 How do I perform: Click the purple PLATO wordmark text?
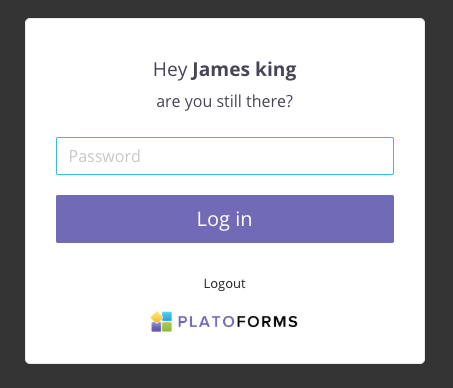tap(206, 322)
